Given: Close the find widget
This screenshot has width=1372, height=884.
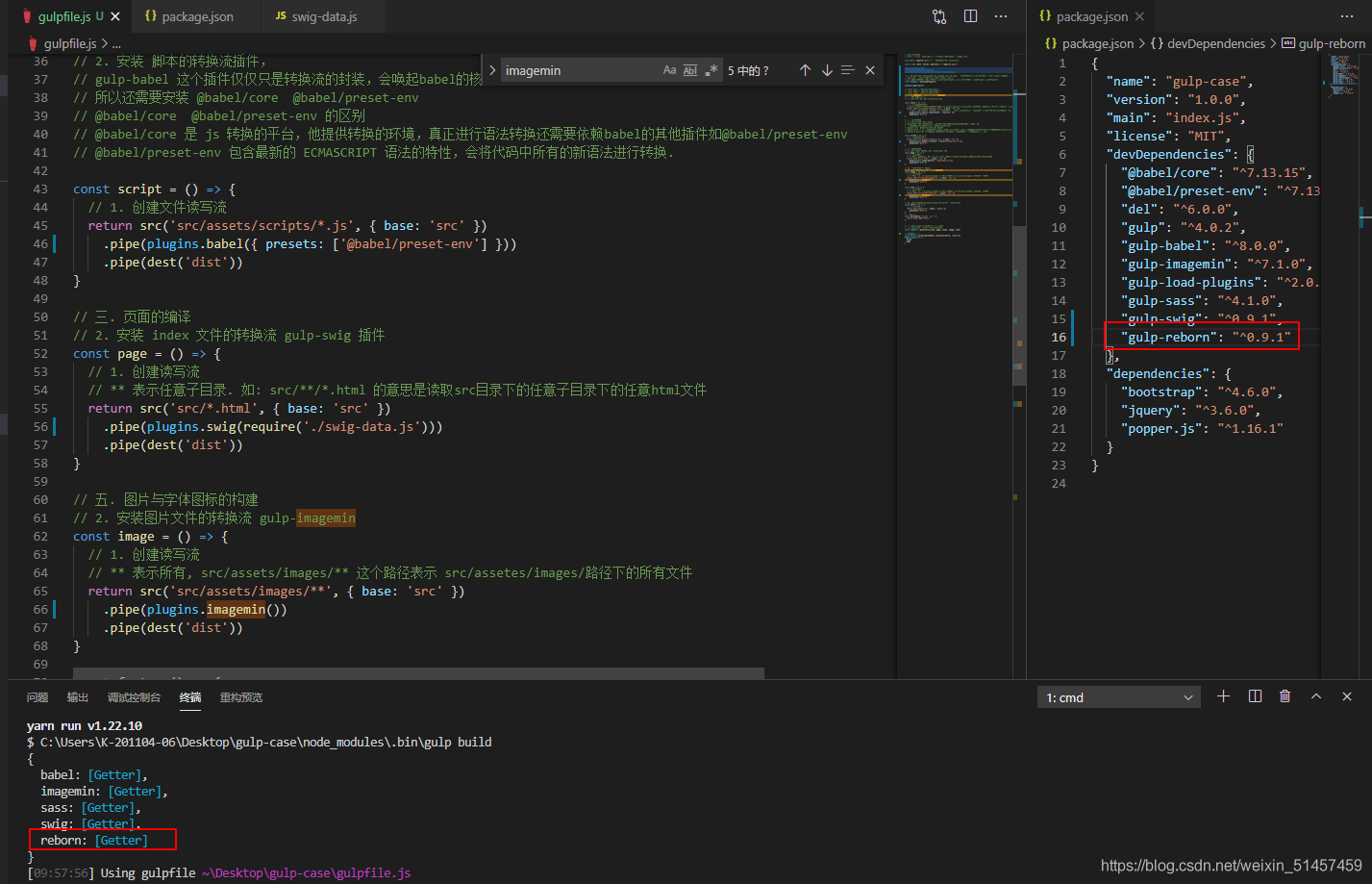Looking at the screenshot, I should pos(870,70).
